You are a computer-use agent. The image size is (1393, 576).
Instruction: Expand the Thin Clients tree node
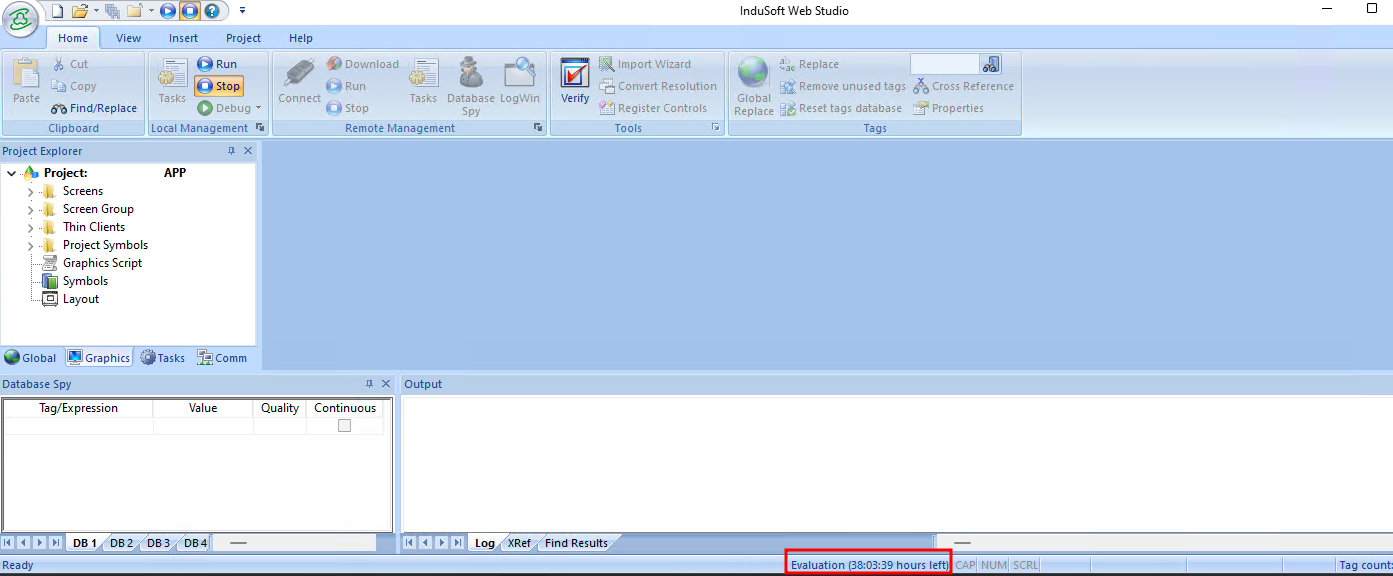click(x=30, y=227)
